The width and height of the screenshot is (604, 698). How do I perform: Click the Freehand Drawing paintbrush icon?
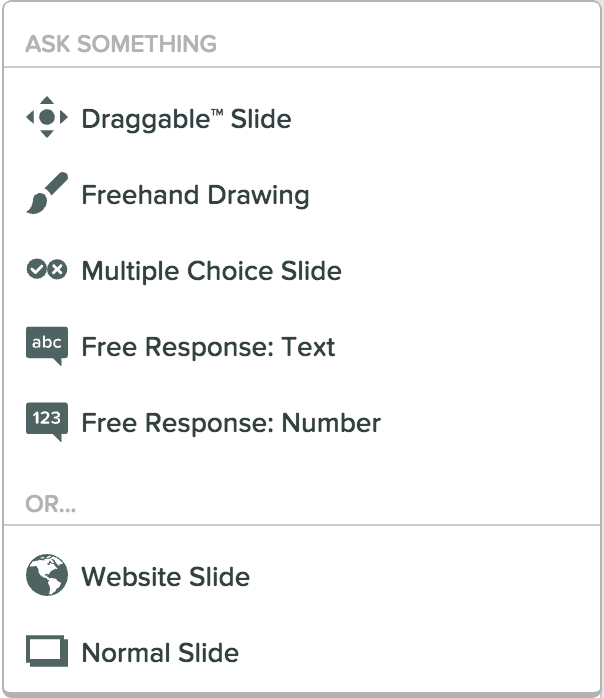pos(46,194)
